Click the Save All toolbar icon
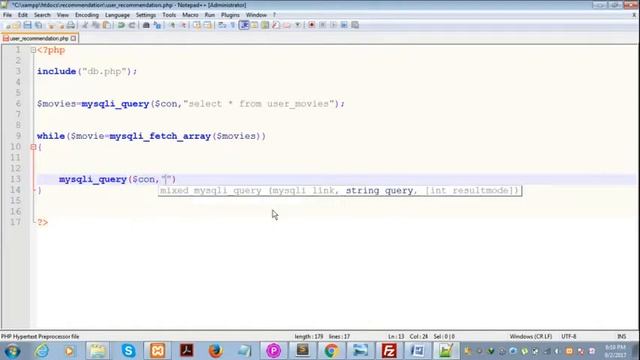Screen dimensions: 640x360 click(x=38, y=25)
